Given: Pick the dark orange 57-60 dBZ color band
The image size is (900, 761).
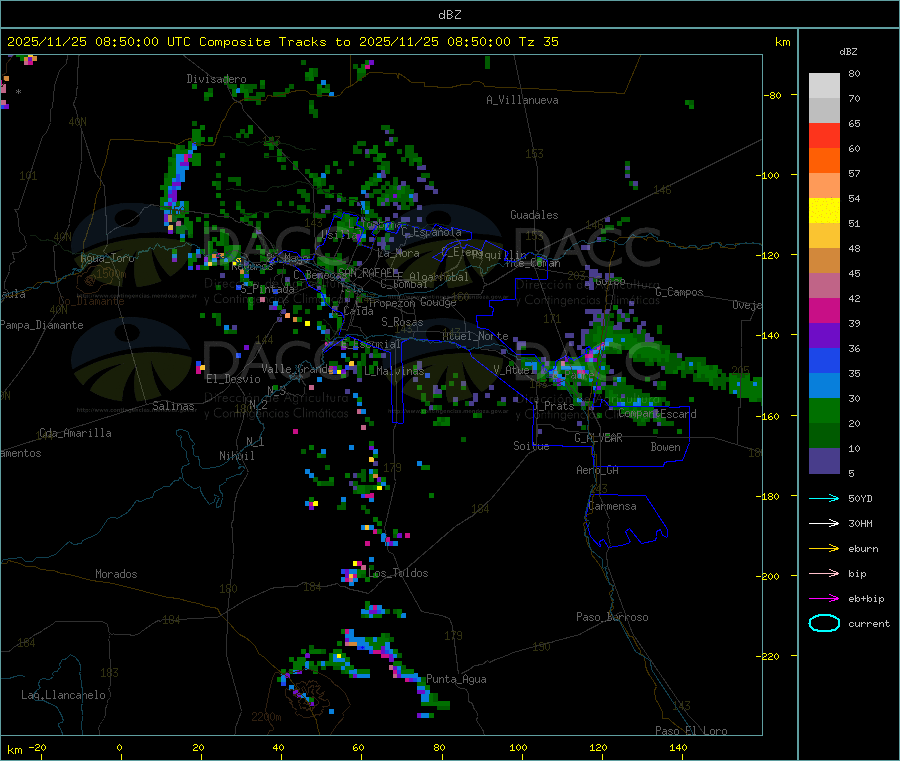Looking at the screenshot, I should tap(824, 161).
